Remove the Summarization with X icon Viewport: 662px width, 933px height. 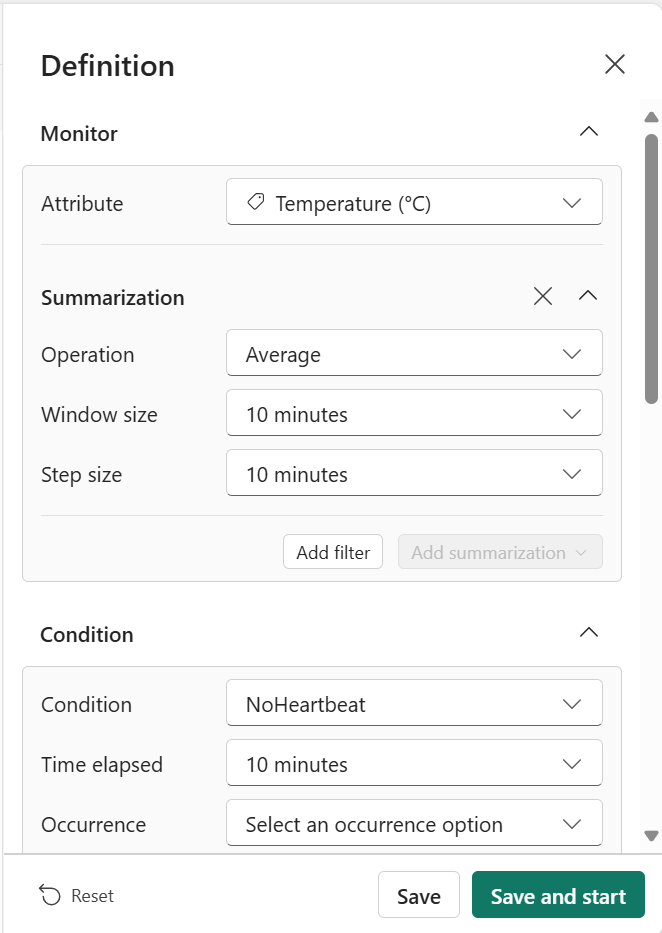coord(542,296)
